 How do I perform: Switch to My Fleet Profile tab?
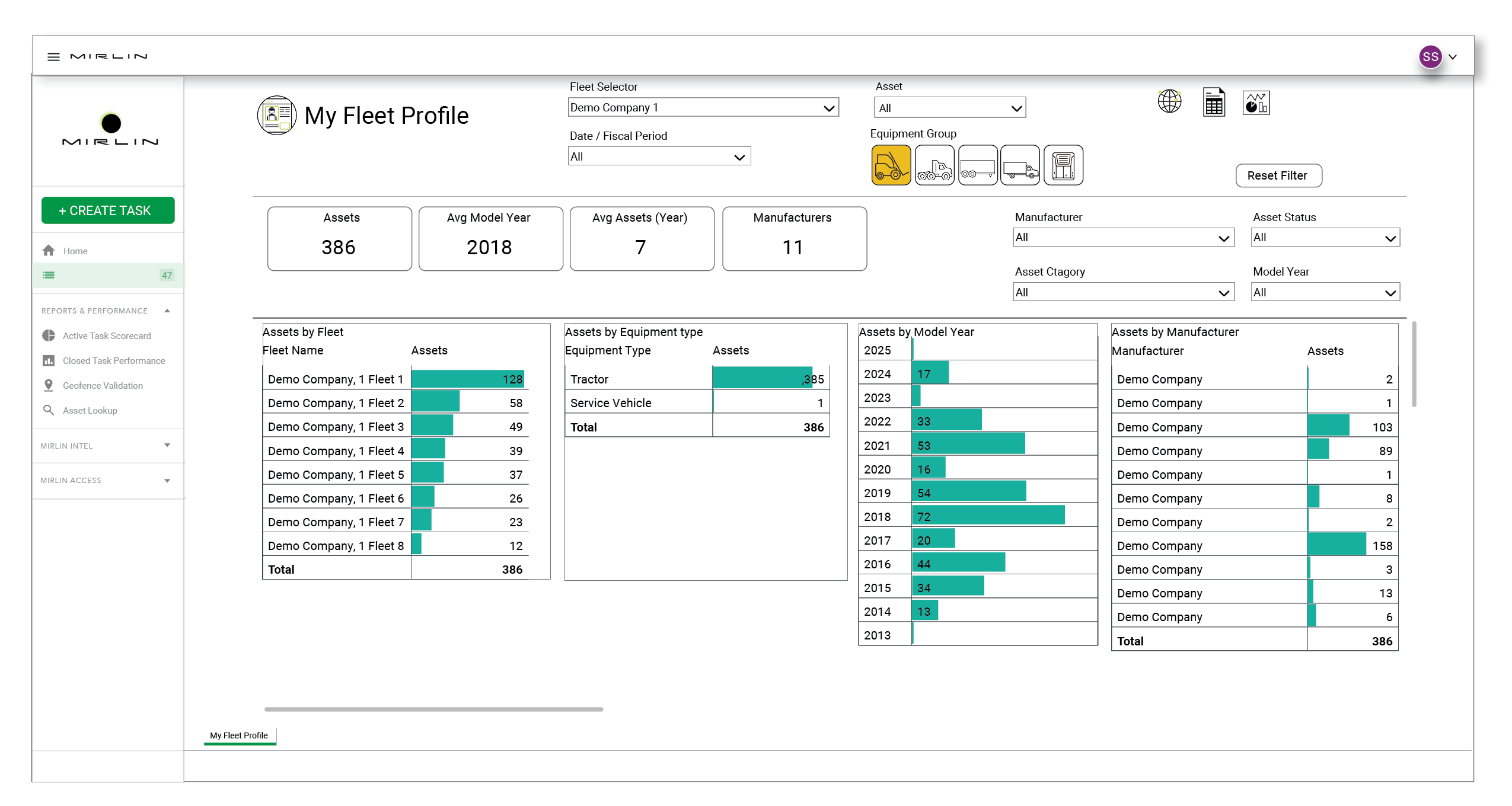tap(239, 735)
